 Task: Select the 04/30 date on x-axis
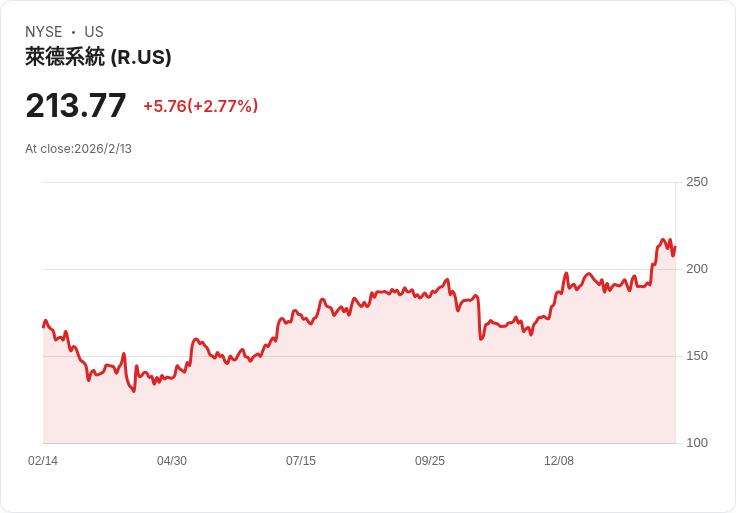click(172, 461)
